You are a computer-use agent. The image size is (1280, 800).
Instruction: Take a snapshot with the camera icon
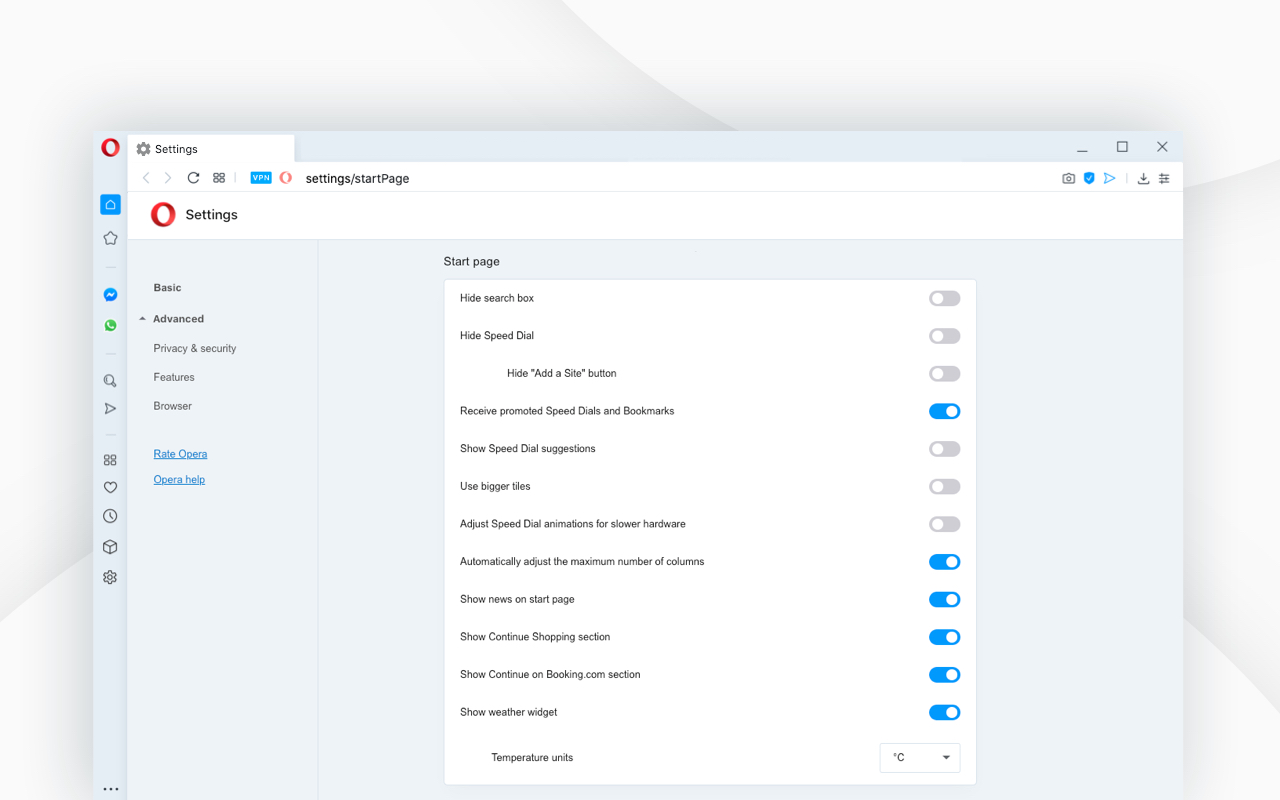tap(1068, 178)
